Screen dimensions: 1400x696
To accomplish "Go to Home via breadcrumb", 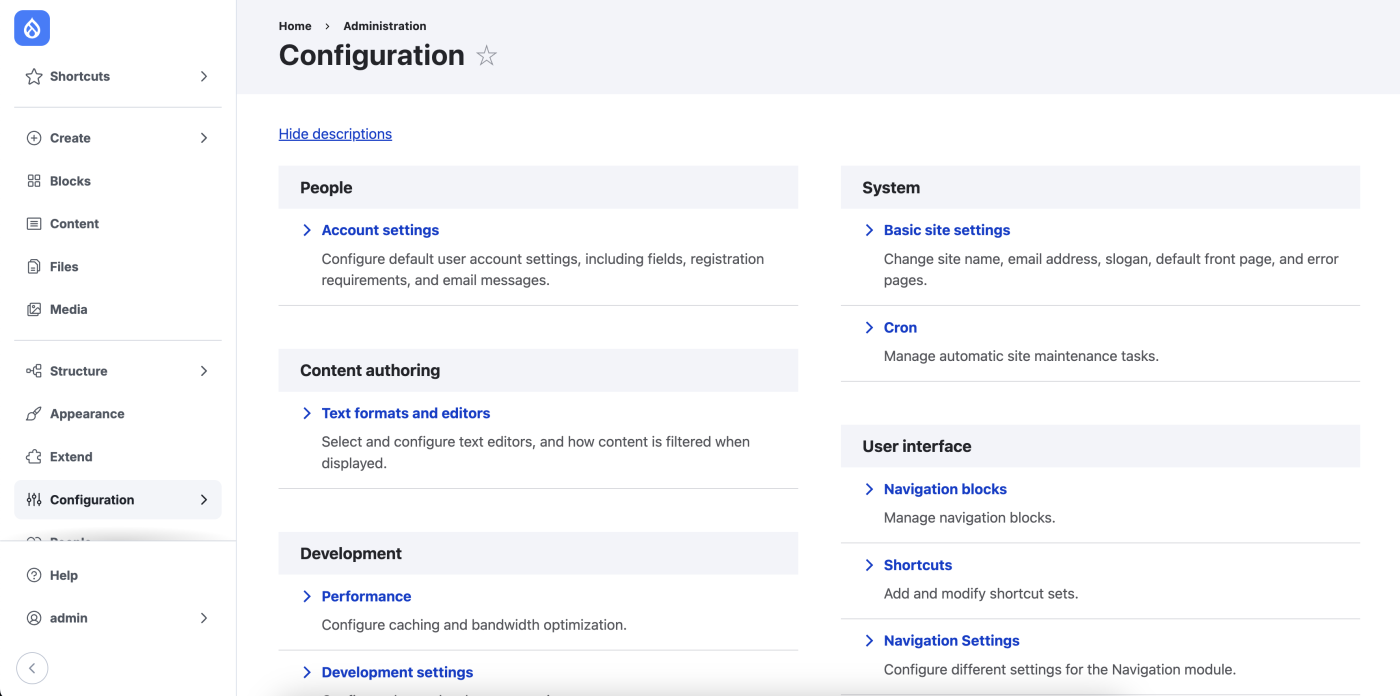I will (x=295, y=26).
